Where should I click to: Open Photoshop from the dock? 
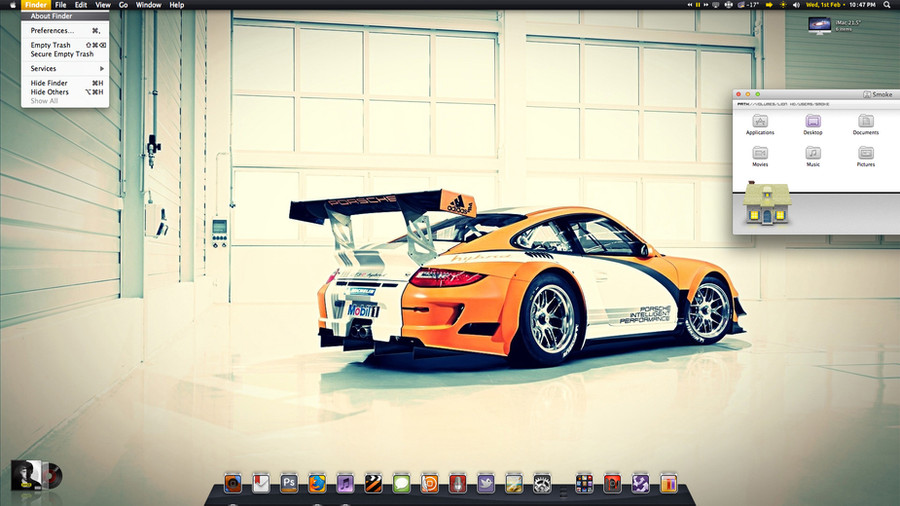point(289,484)
